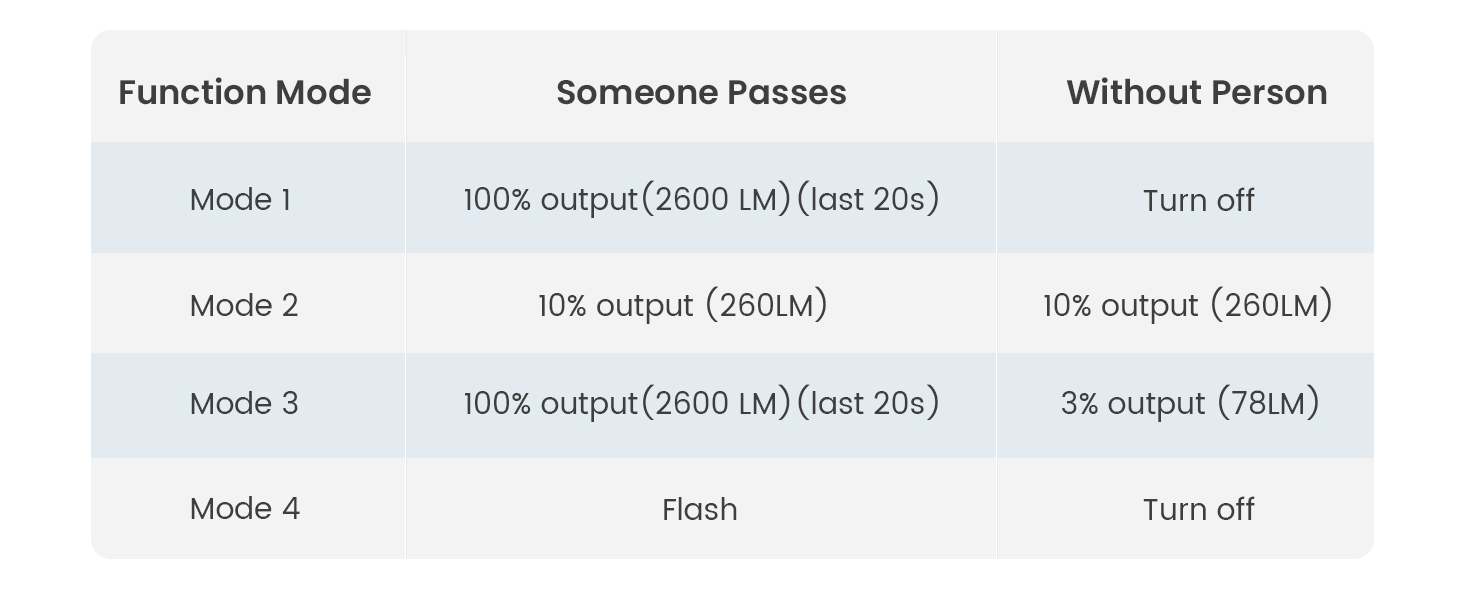The height and width of the screenshot is (600, 1464).
Task: Click the Function Mode column header
Action: 245,92
